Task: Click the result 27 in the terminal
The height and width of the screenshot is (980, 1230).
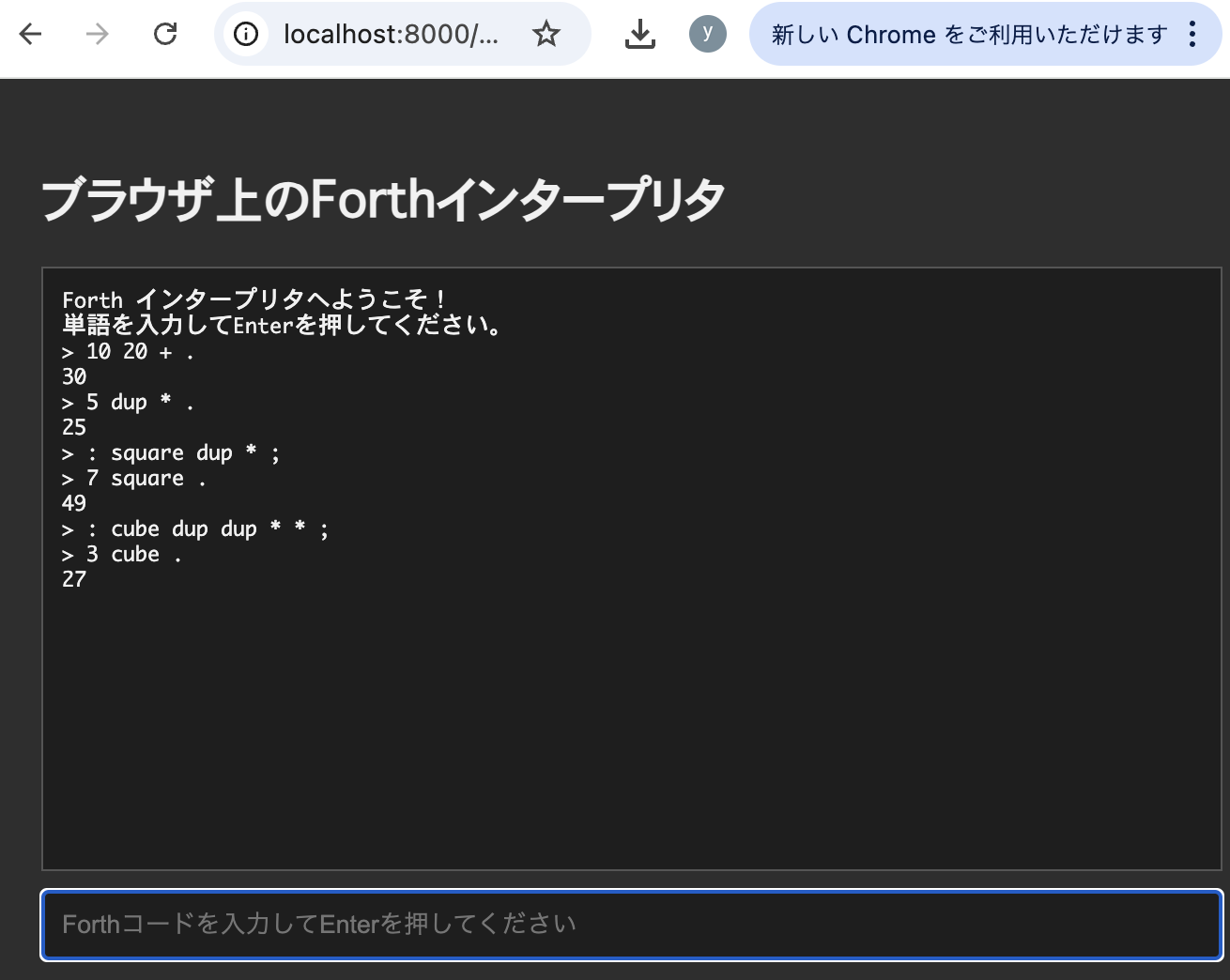Action: point(74,579)
